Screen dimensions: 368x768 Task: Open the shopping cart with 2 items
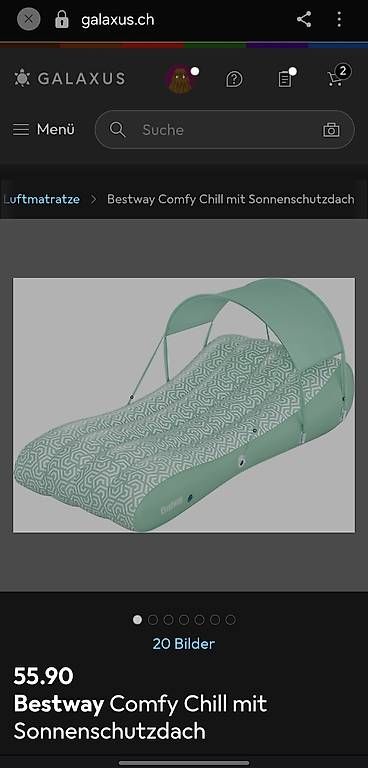click(338, 76)
